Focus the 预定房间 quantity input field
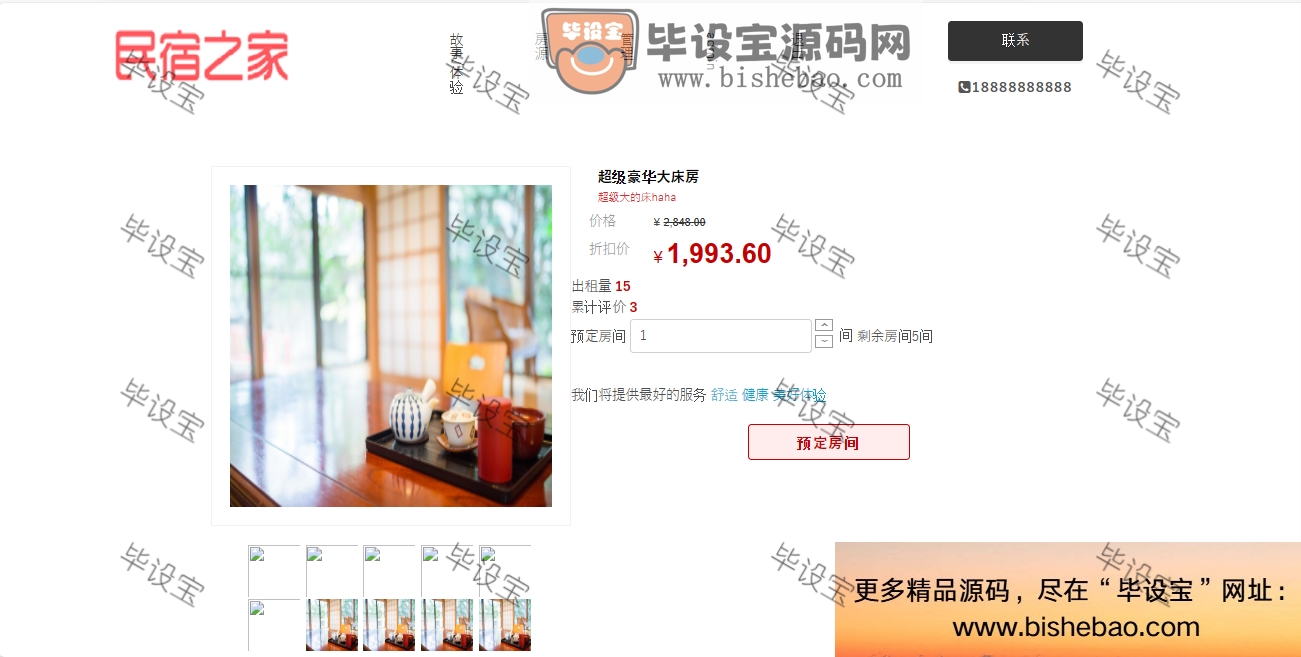The width and height of the screenshot is (1301, 657). click(x=721, y=336)
